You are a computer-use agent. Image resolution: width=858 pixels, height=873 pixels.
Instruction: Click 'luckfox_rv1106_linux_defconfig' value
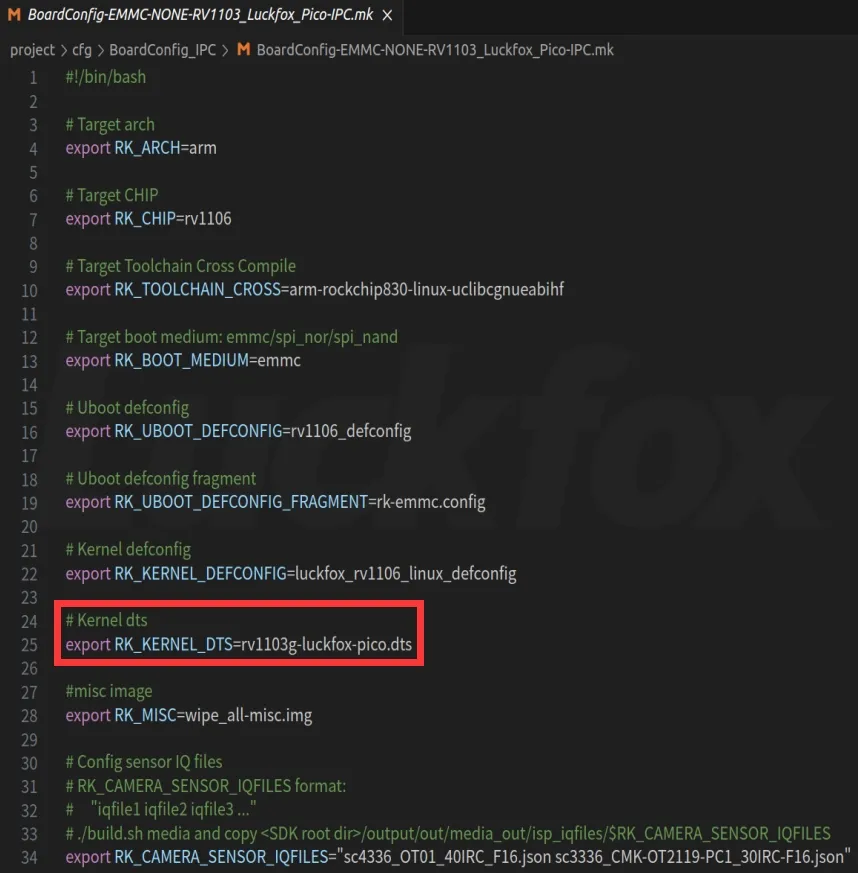406,573
